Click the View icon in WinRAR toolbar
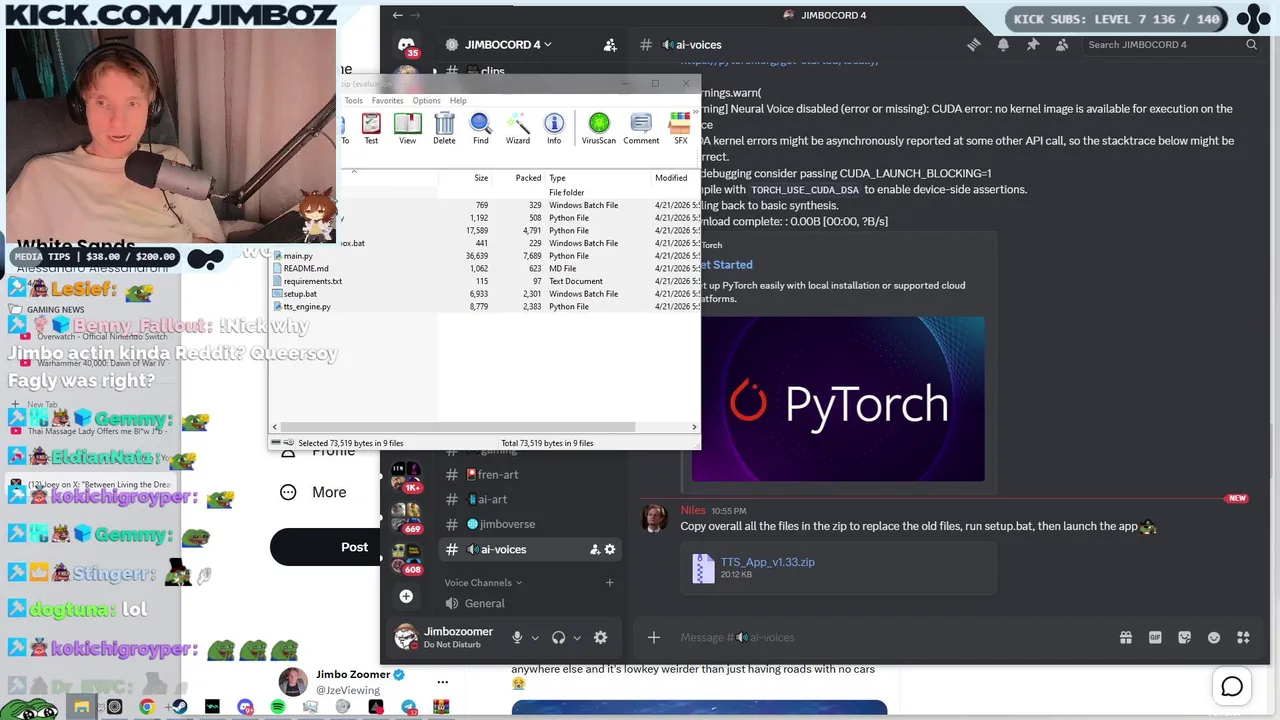Viewport: 1280px width, 720px height. pos(407,128)
